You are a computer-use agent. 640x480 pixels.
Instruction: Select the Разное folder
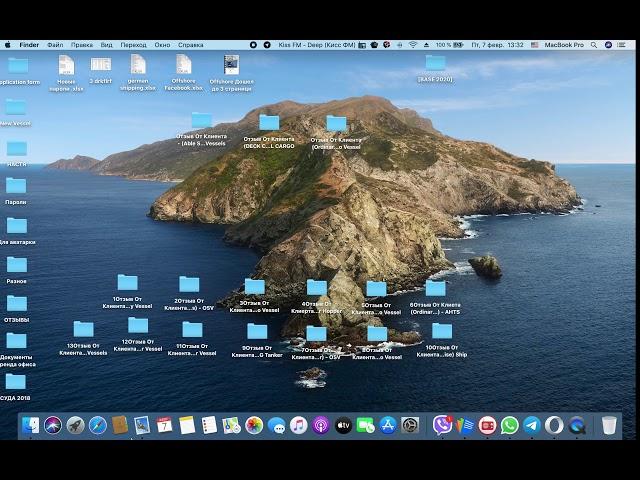point(17,270)
